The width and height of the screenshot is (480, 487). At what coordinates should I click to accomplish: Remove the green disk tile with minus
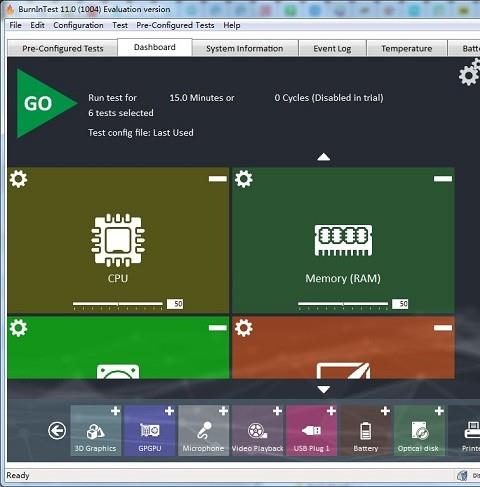coord(218,328)
